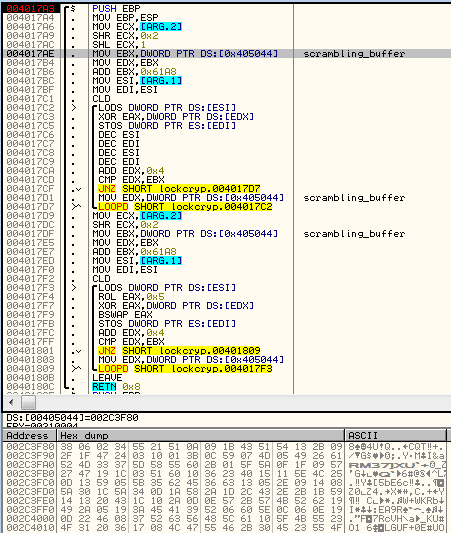The image size is (451, 533).
Task: Select dump row at address 002C4000
Action: [225, 519]
